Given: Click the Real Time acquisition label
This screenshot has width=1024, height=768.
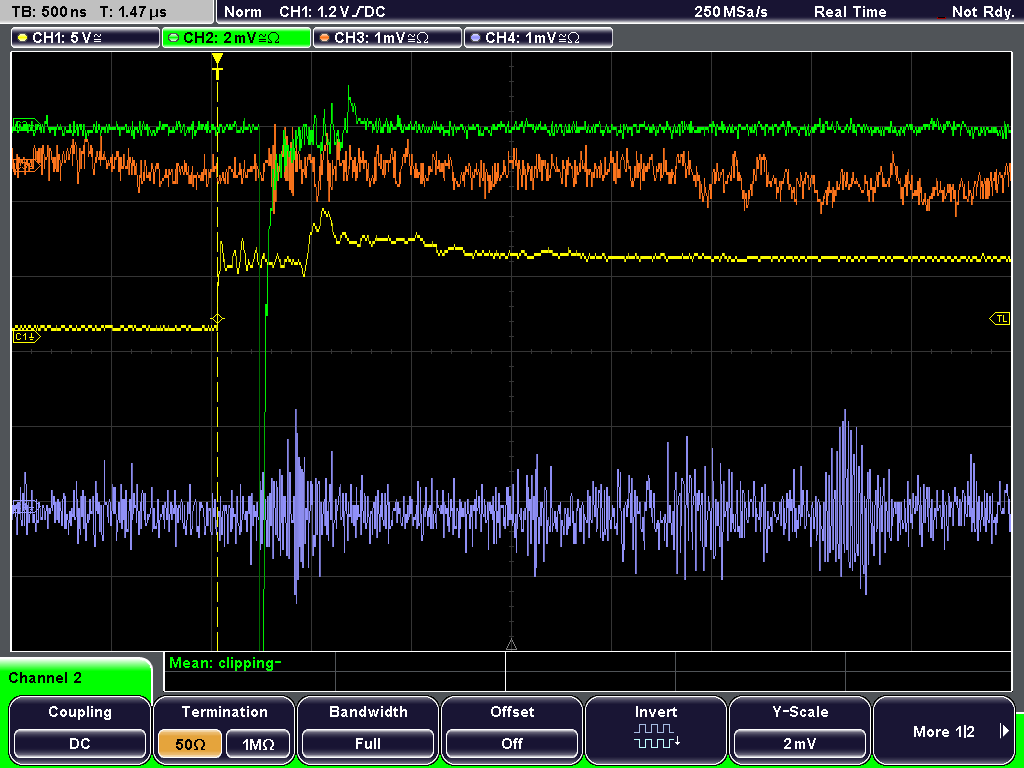Looking at the screenshot, I should click(850, 12).
